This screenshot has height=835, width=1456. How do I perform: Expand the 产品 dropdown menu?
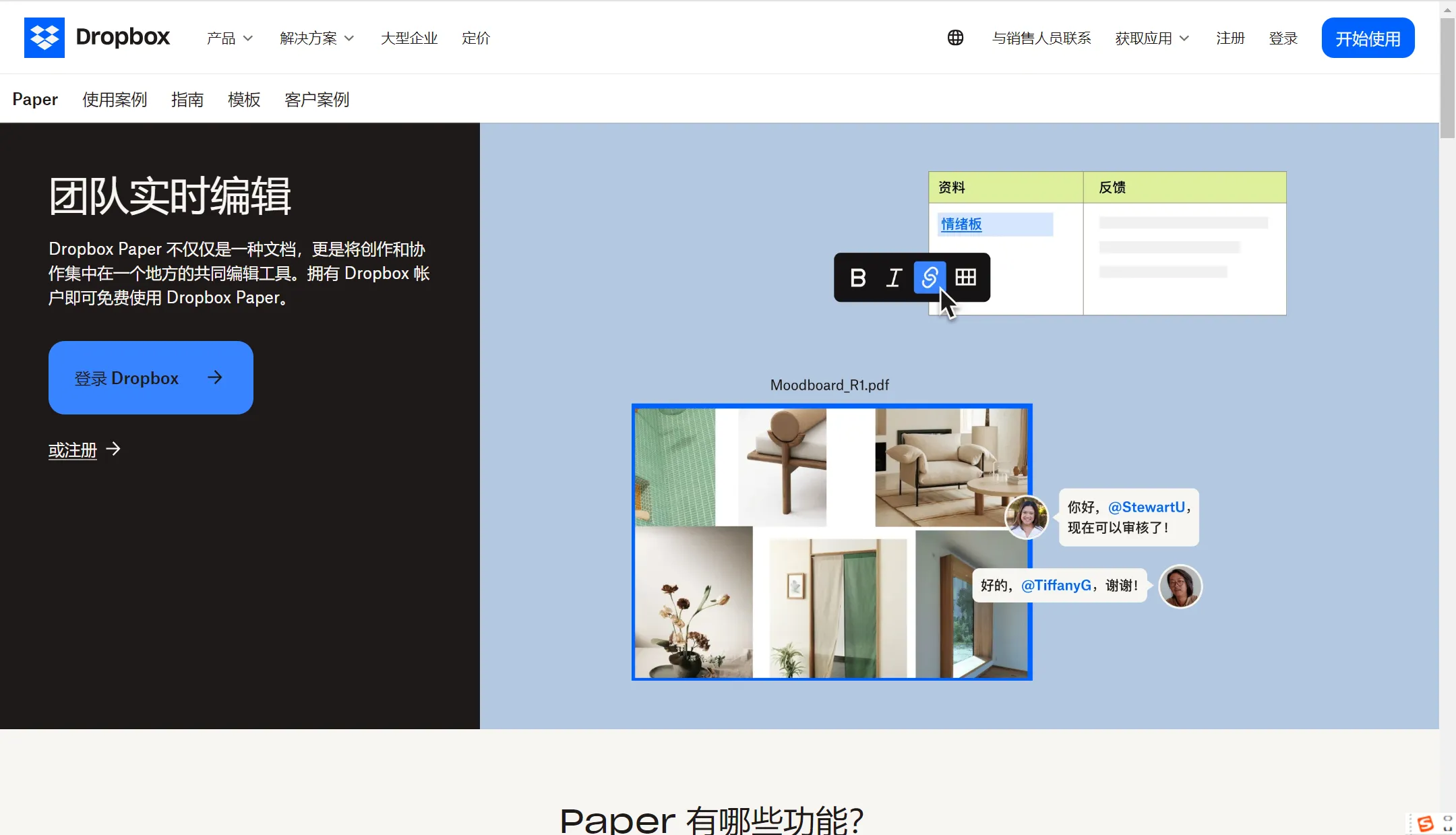230,38
